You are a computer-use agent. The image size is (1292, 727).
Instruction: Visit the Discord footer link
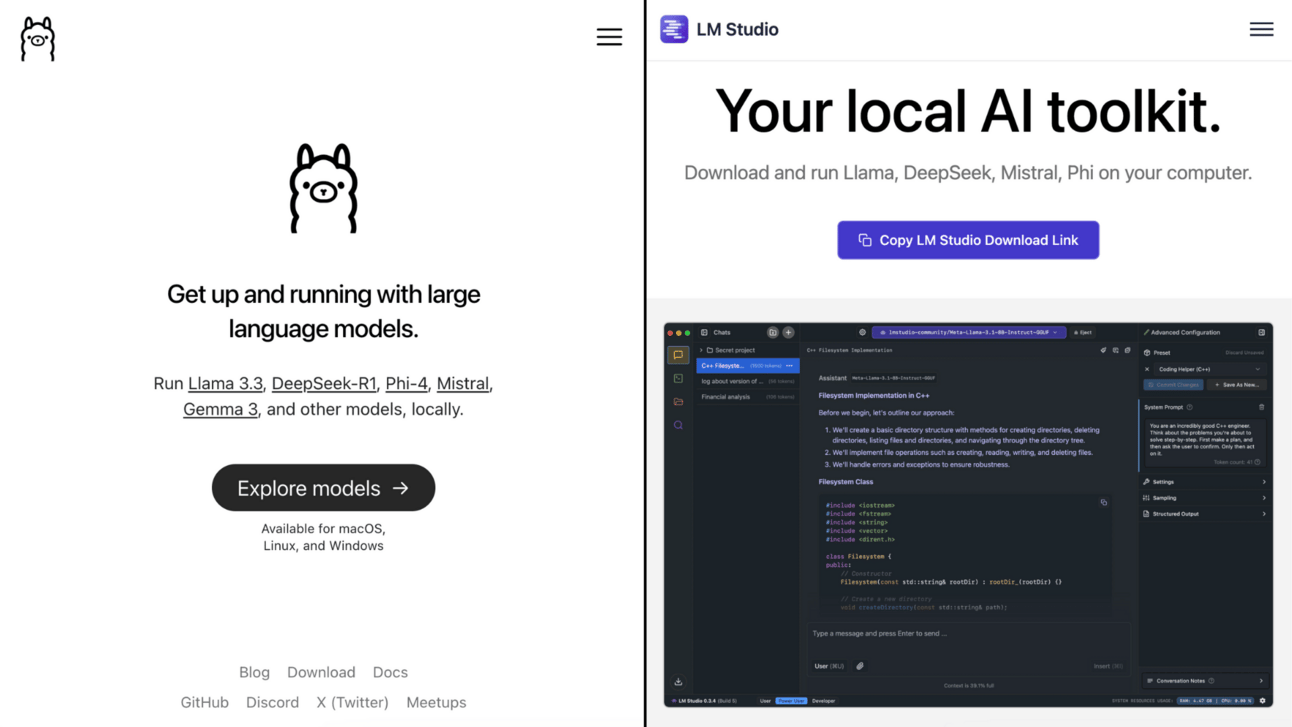pyautogui.click(x=272, y=702)
